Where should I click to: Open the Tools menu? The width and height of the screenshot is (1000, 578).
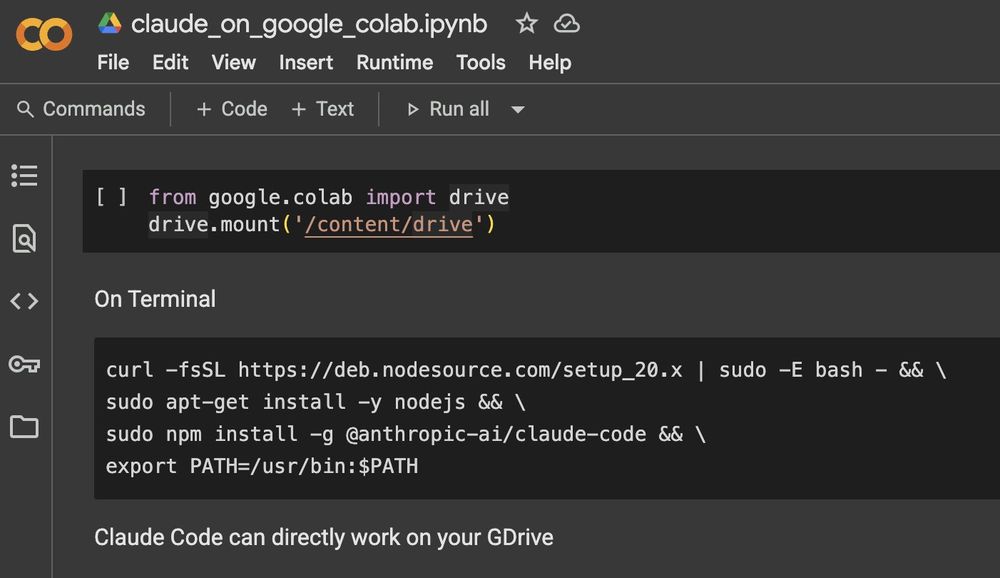(x=481, y=63)
